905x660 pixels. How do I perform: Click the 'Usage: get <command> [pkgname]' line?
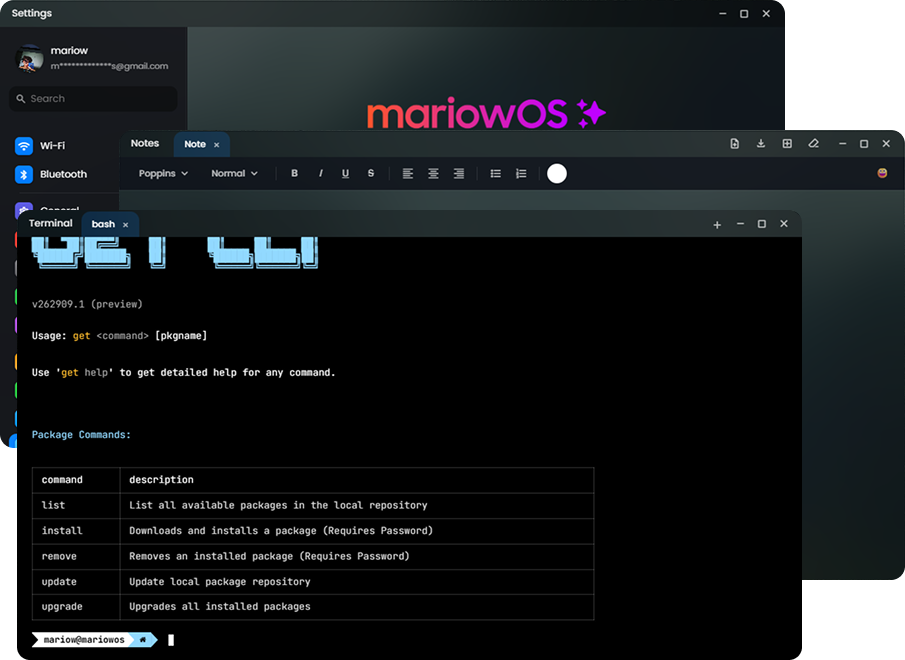click(x=119, y=336)
